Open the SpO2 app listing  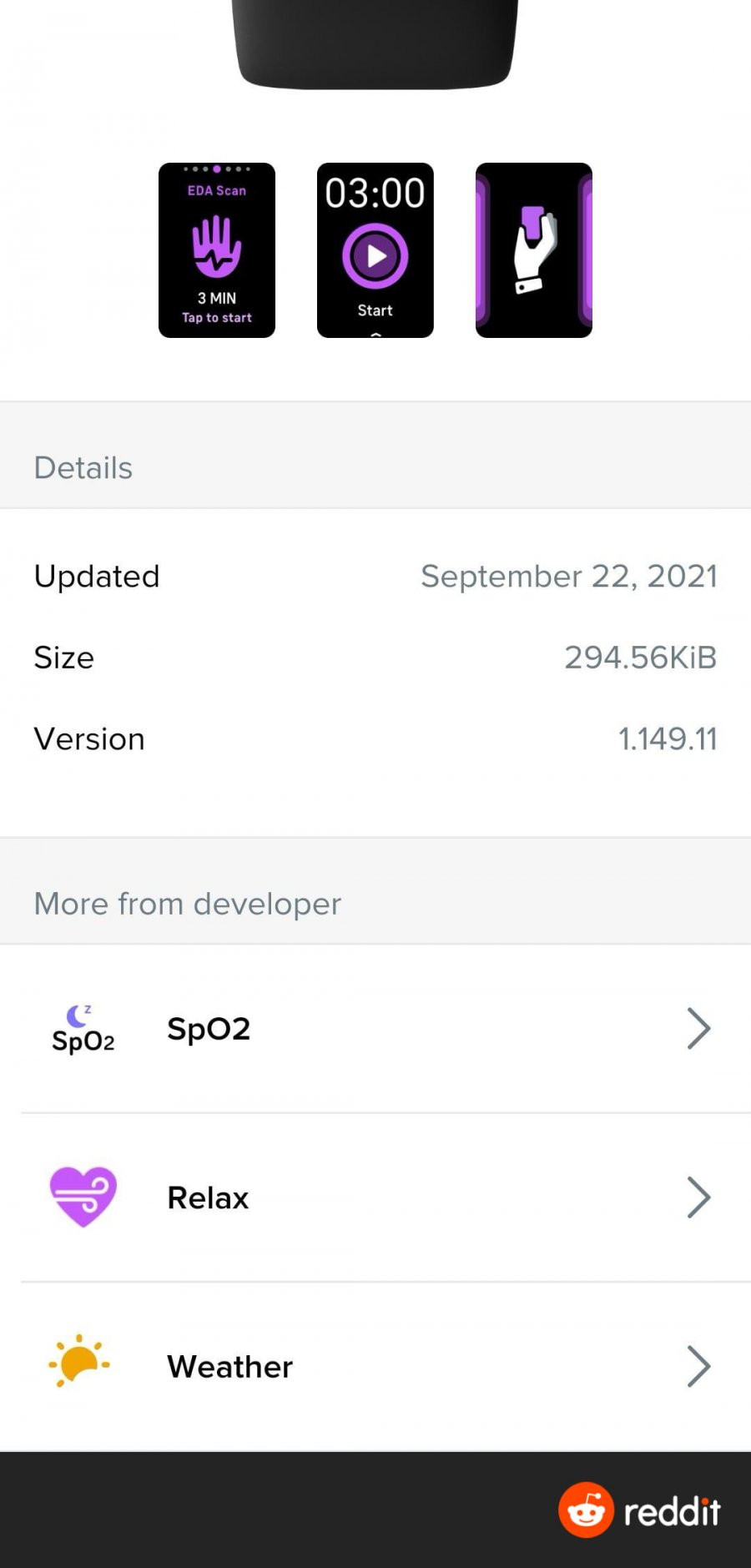click(375, 1029)
